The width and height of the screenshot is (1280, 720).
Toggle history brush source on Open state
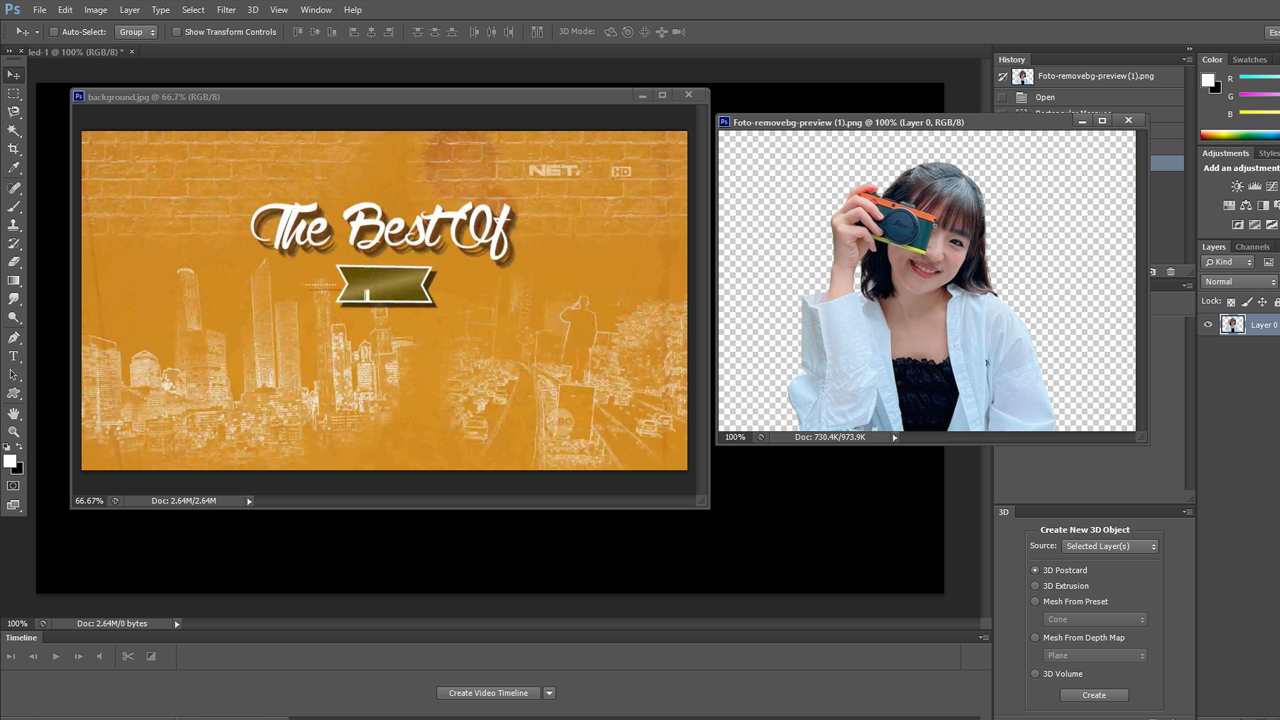pos(1002,97)
